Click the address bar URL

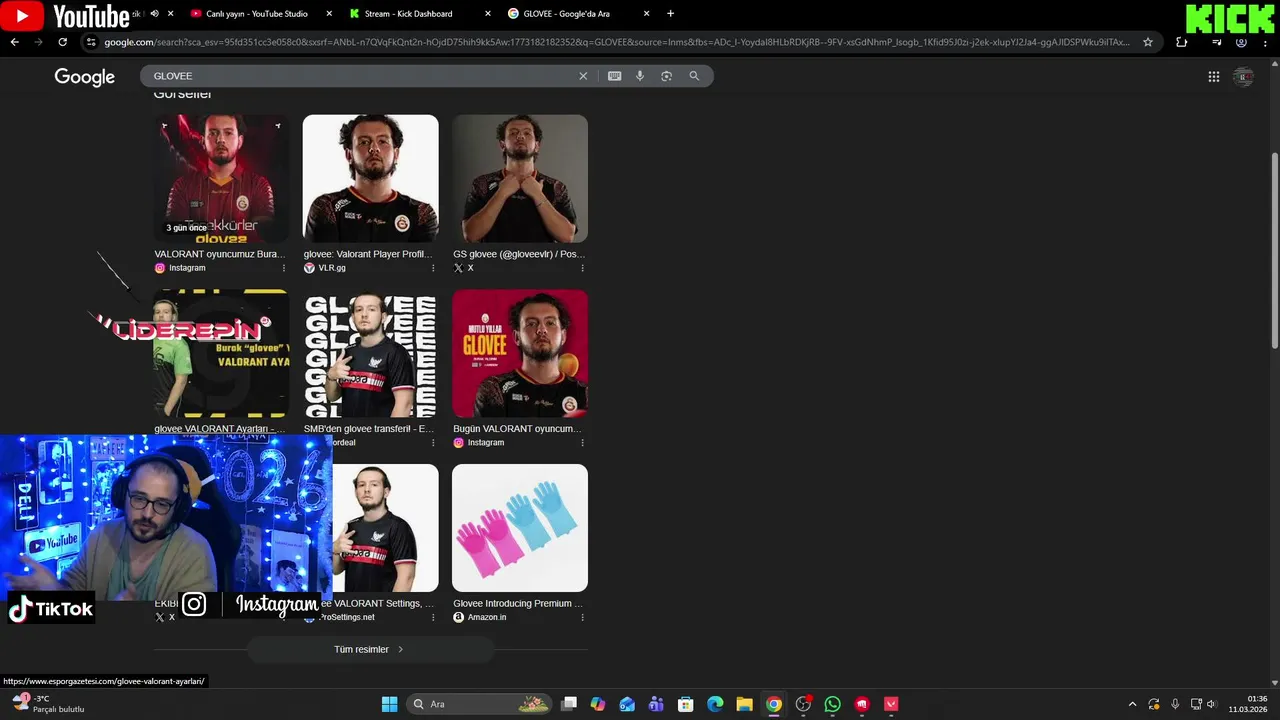[616, 42]
